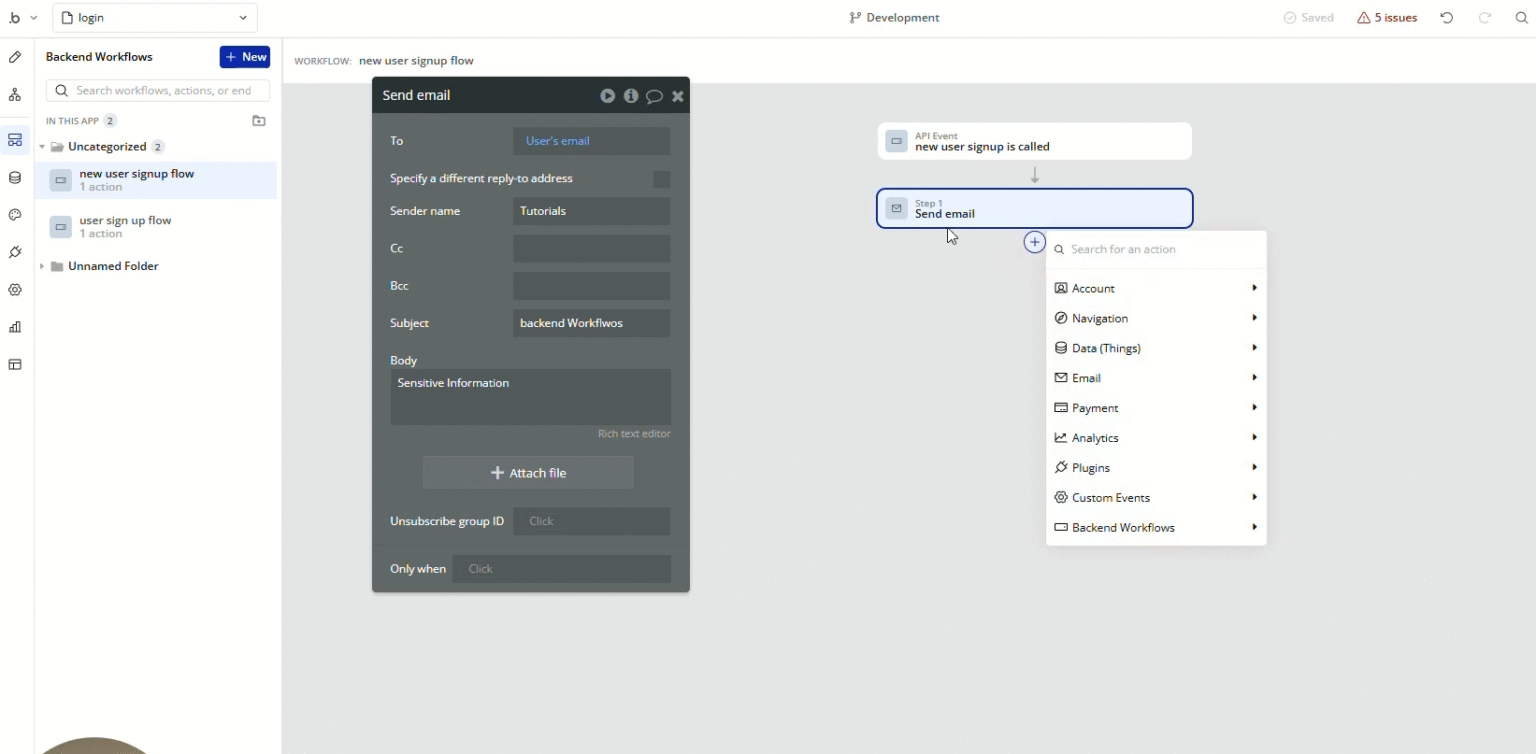Undo the last change
This screenshot has height=754, width=1536.
click(x=1447, y=17)
